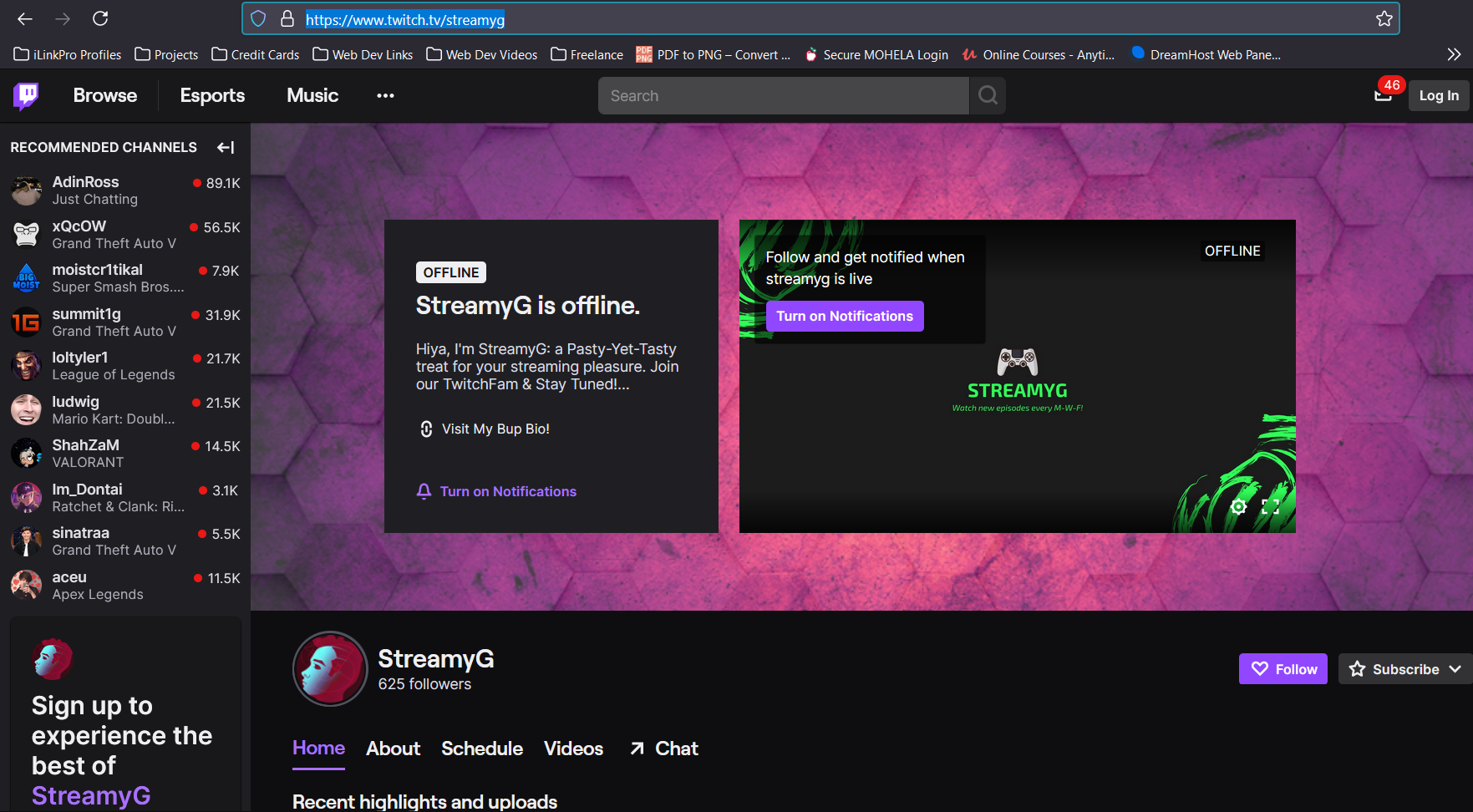Click the site lock icon
The width and height of the screenshot is (1473, 812).
(x=287, y=18)
